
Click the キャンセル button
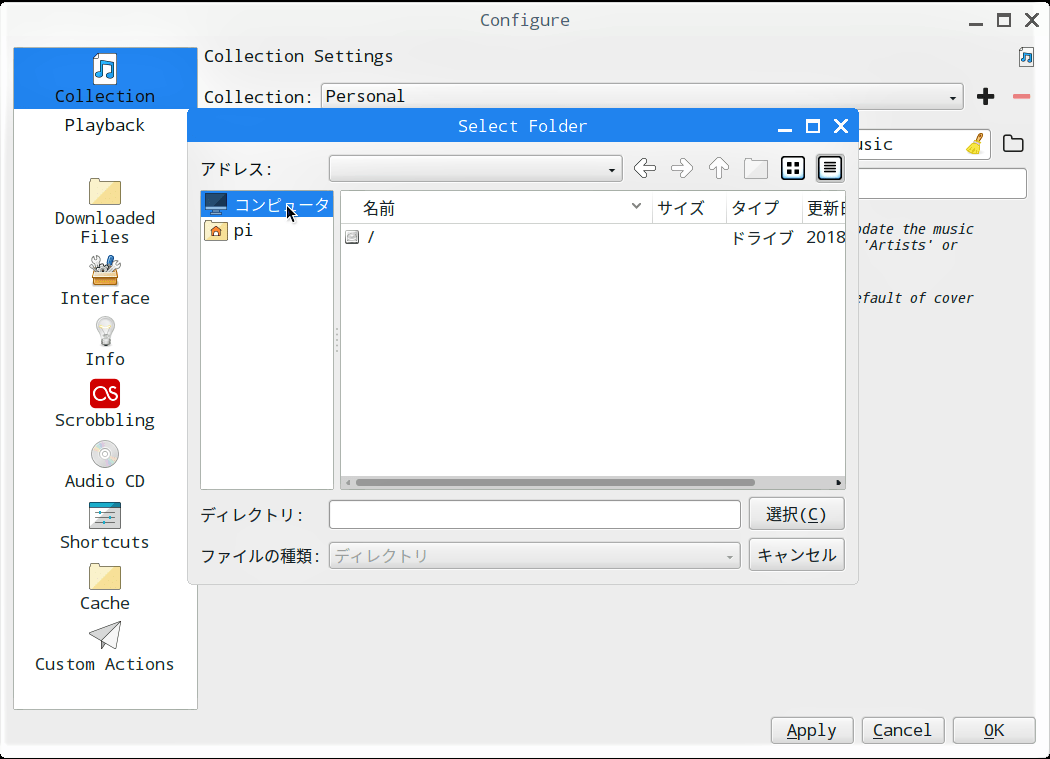(x=796, y=555)
